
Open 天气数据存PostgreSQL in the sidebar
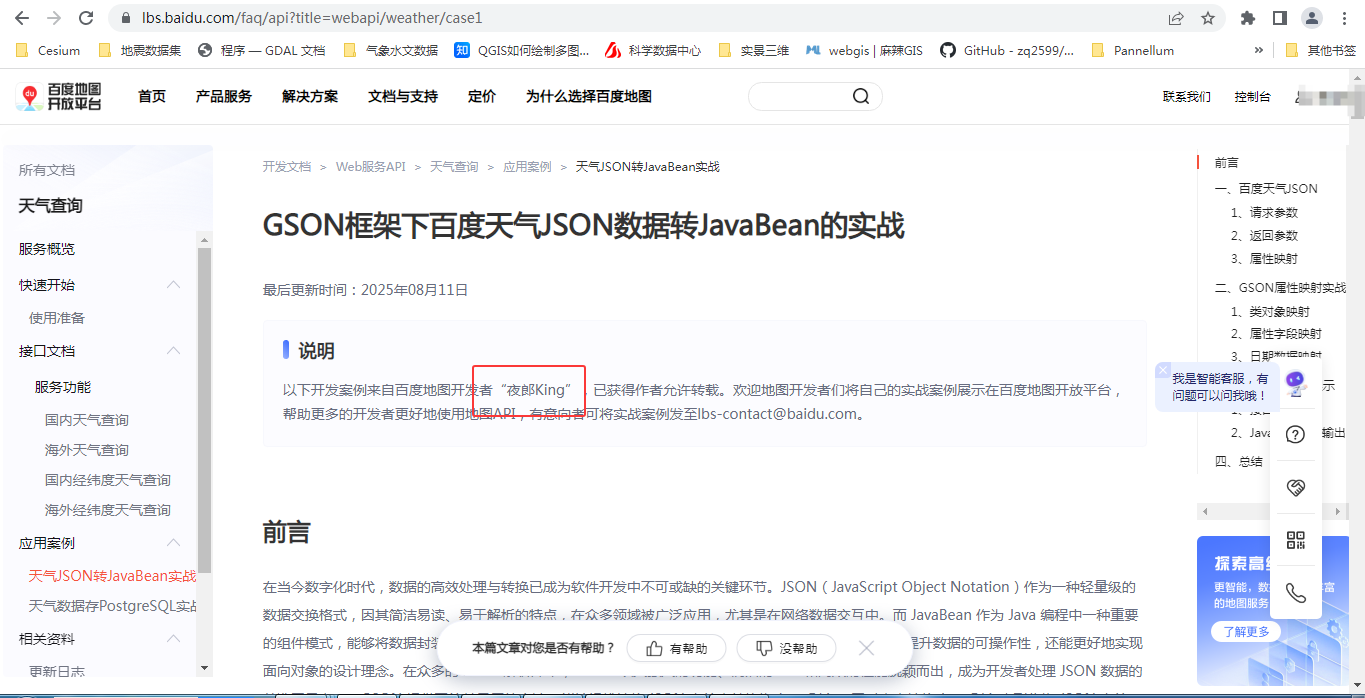pyautogui.click(x=113, y=606)
